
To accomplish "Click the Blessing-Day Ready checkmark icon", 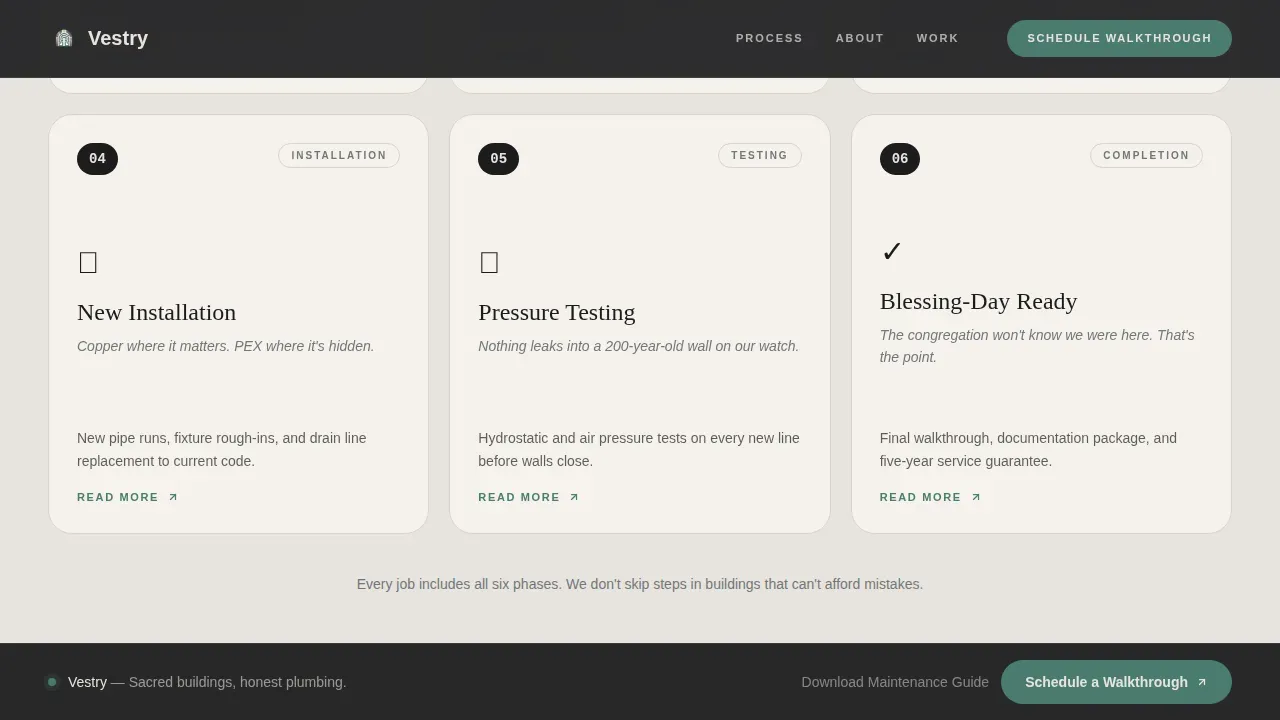I will click(x=892, y=252).
